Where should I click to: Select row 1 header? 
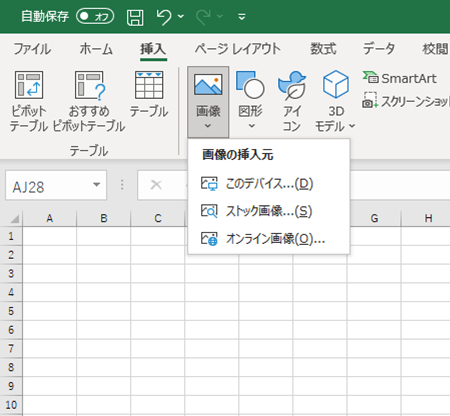pos(11,236)
